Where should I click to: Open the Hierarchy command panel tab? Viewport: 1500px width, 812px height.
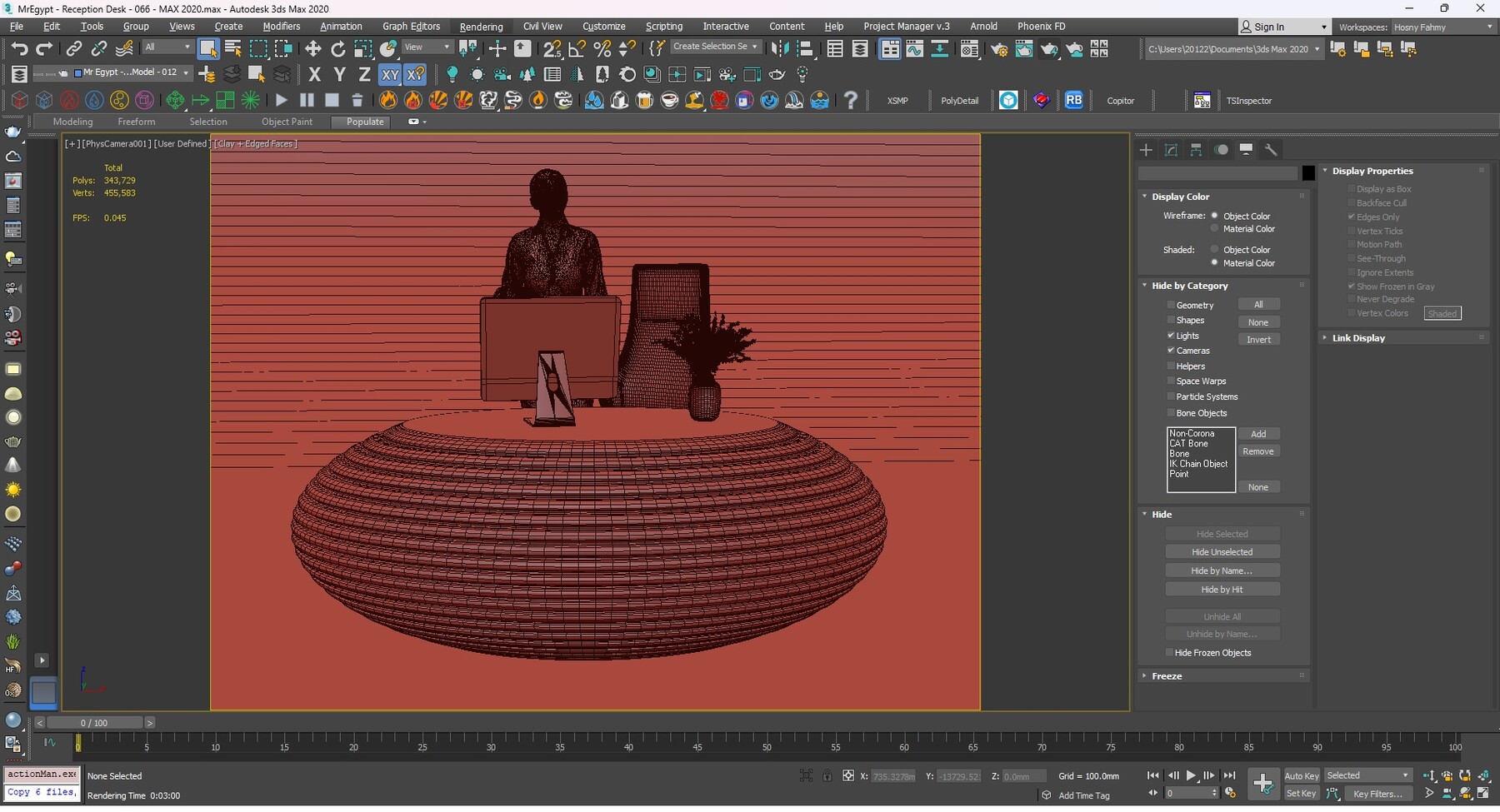coord(1196,150)
